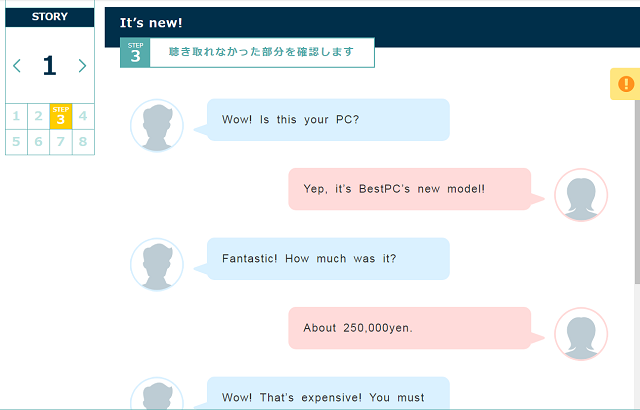Image resolution: width=640 pixels, height=410 pixels.
Task: Click the female avatar beside "Yep, it's BestPC's new model!"
Action: [x=581, y=195]
